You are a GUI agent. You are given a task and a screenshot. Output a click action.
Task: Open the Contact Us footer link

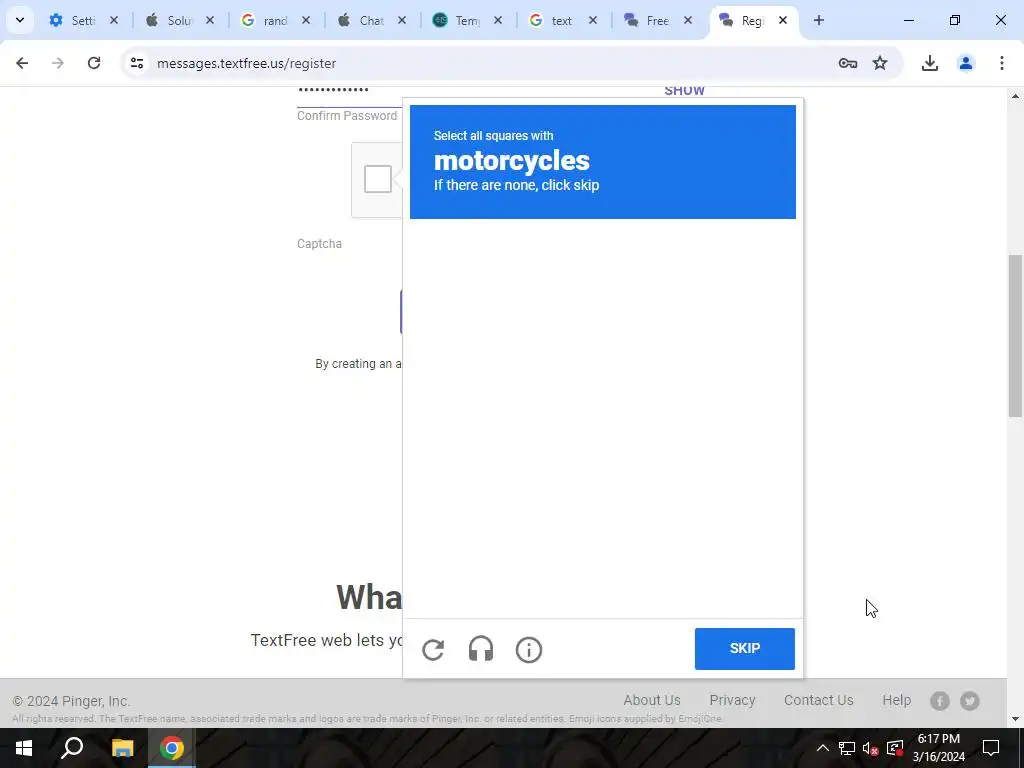(818, 700)
